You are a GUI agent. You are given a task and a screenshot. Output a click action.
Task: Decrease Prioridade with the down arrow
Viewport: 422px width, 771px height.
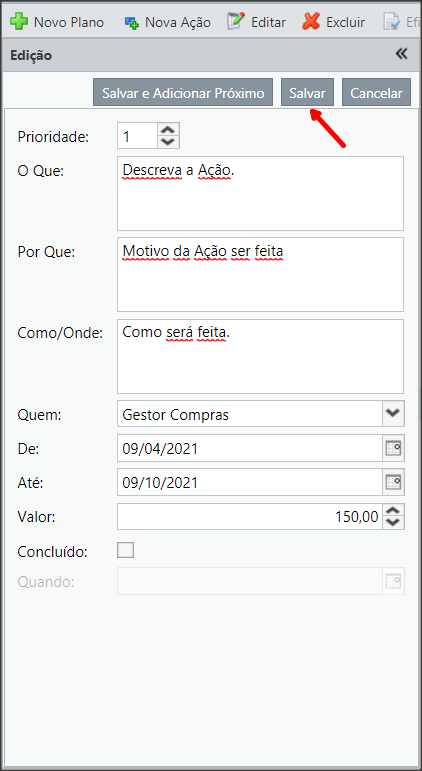pos(169,142)
